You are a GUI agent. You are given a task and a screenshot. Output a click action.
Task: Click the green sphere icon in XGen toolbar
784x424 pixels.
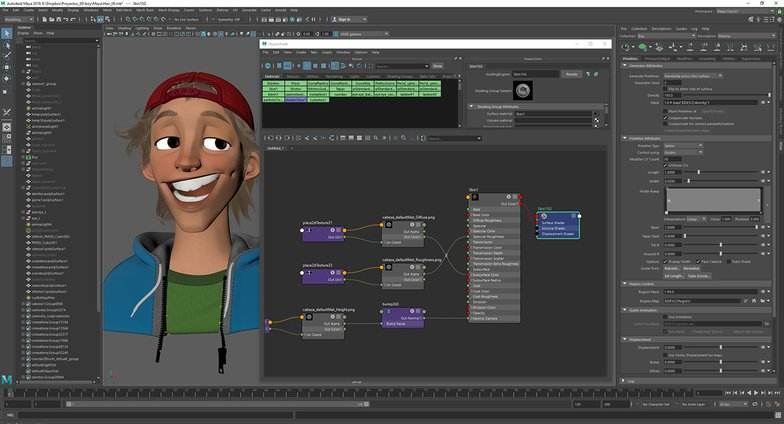pos(642,47)
